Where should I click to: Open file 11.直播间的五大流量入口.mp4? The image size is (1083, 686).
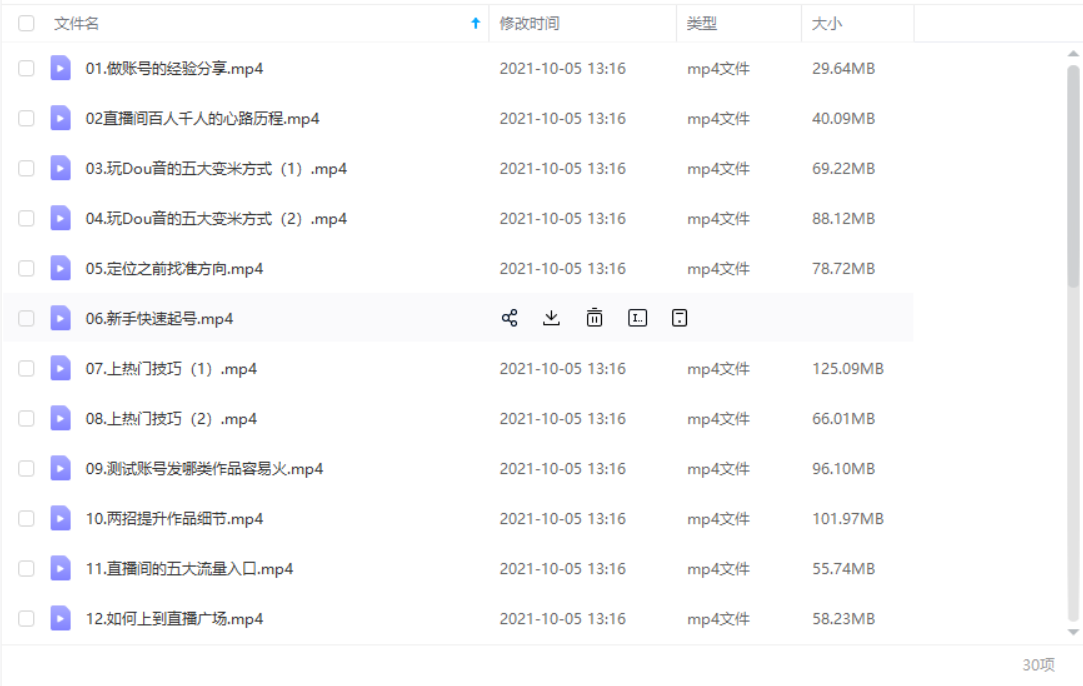(189, 569)
